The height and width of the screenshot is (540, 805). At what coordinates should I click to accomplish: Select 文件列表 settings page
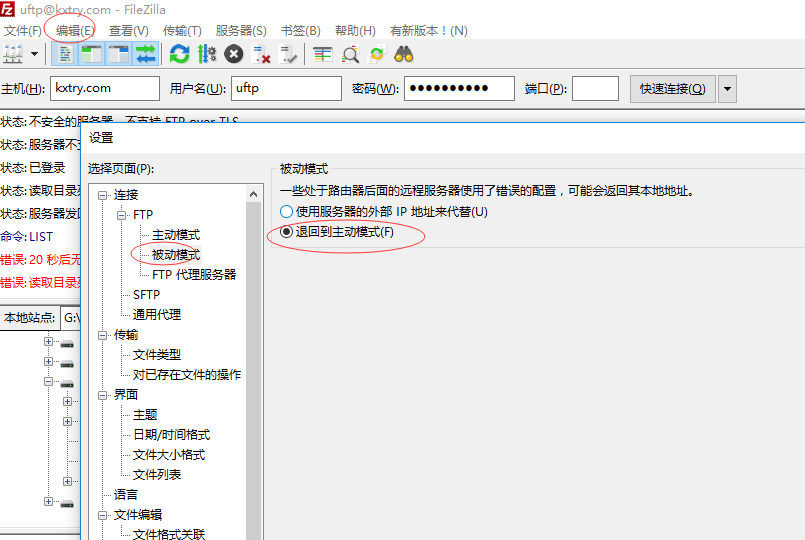point(157,475)
